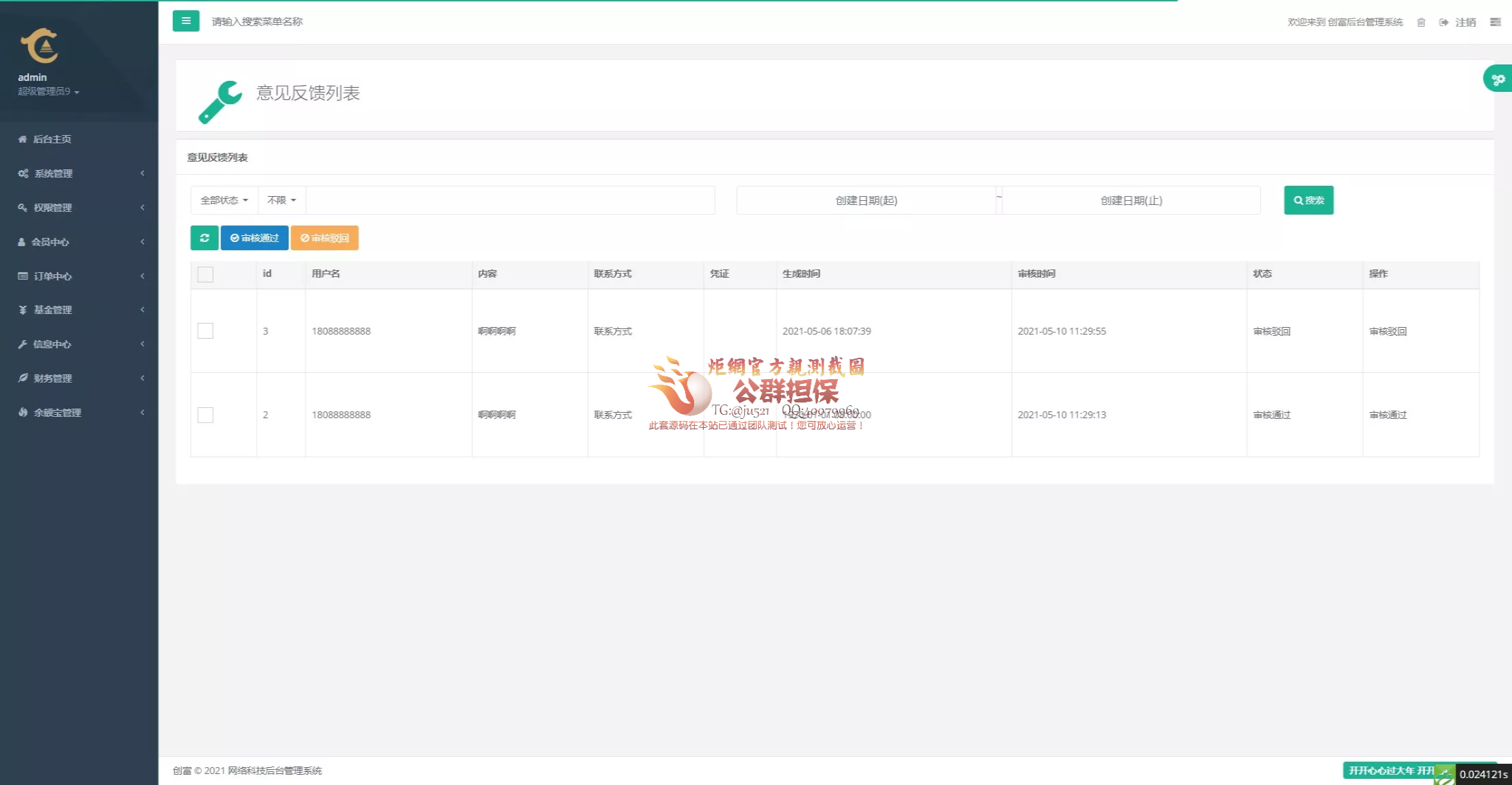
Task: Open the 不限 filter dropdown
Action: click(281, 200)
